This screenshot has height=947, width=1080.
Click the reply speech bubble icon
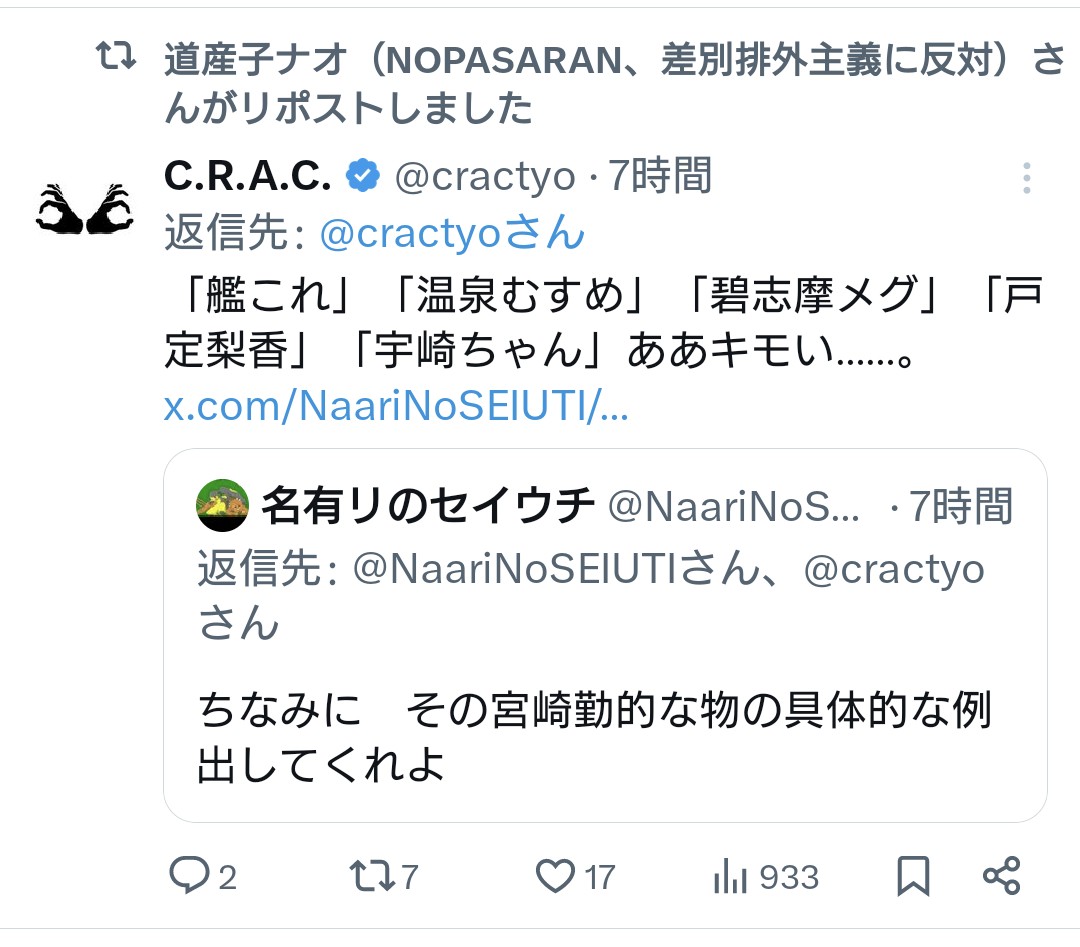(188, 877)
